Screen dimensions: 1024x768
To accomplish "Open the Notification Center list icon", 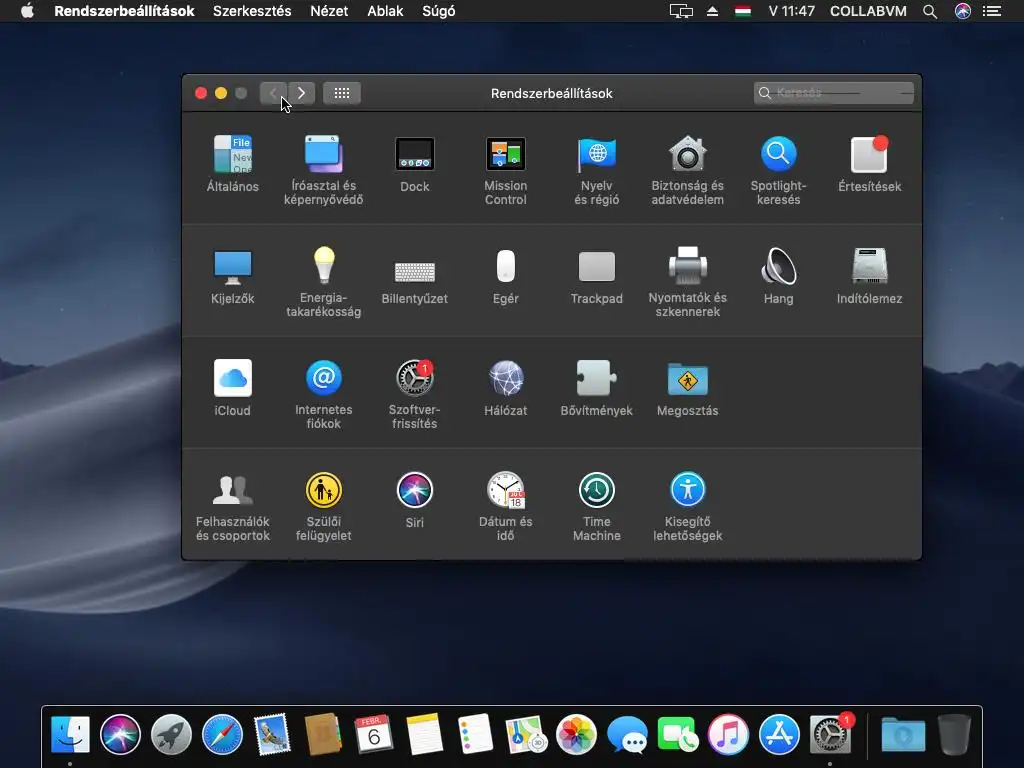I will pos(992,11).
